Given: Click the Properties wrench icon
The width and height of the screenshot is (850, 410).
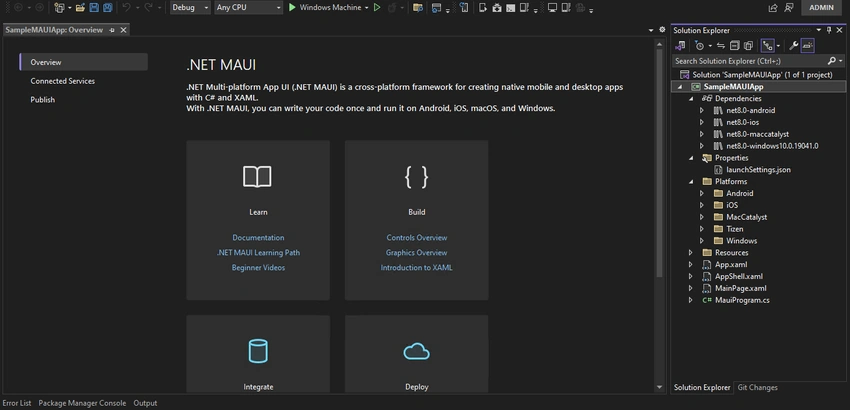Looking at the screenshot, I should [x=793, y=46].
